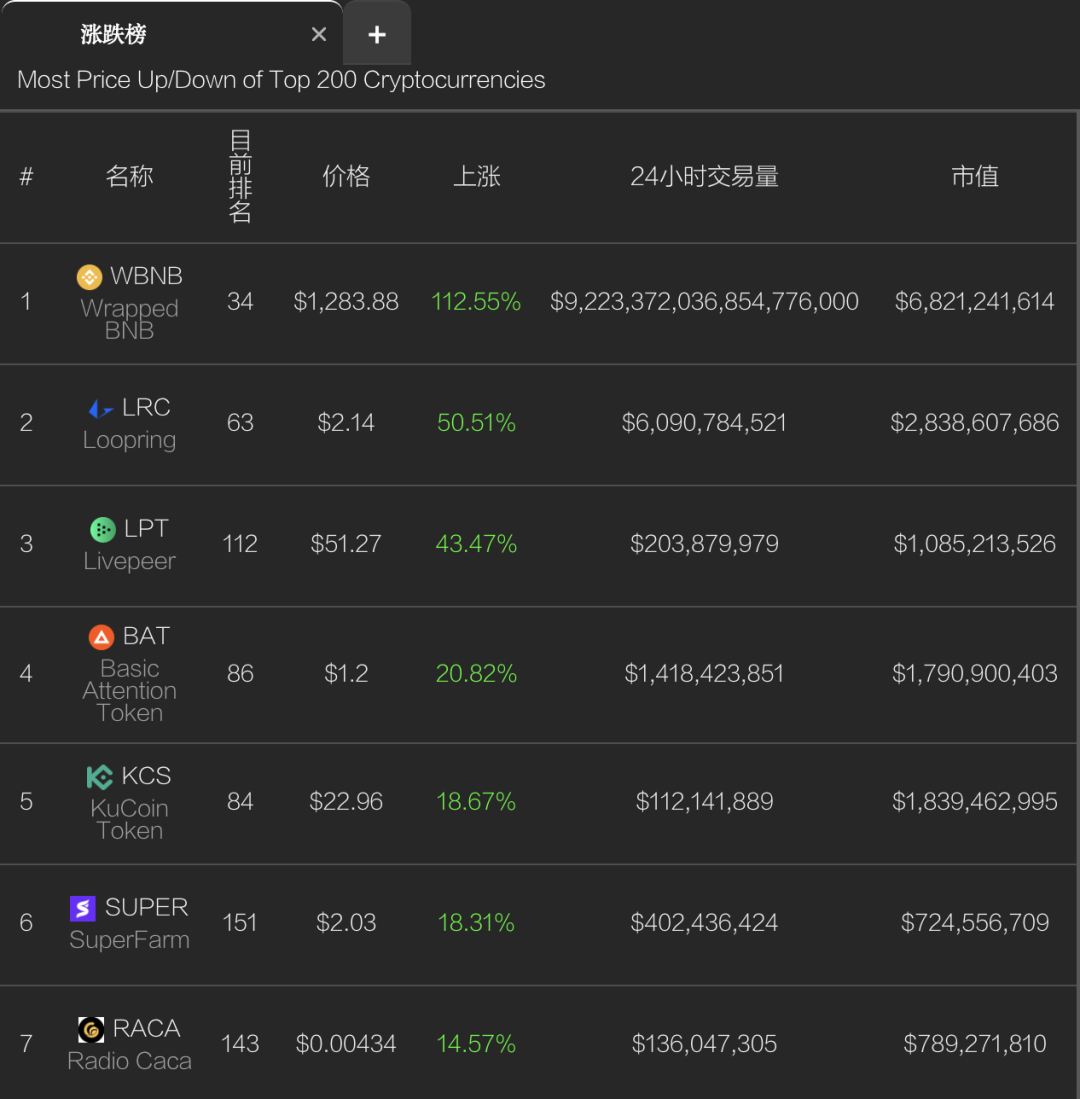
Task: Click the RACA market cap $789,271,810
Action: 975,1045
